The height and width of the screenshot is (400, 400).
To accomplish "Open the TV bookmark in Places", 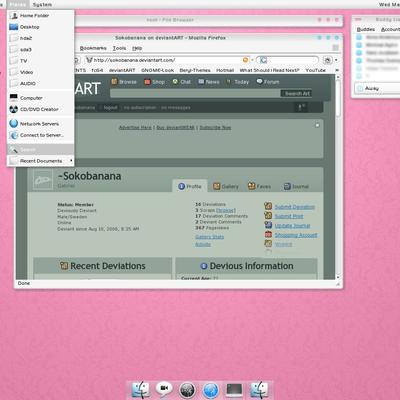I will point(41,61).
